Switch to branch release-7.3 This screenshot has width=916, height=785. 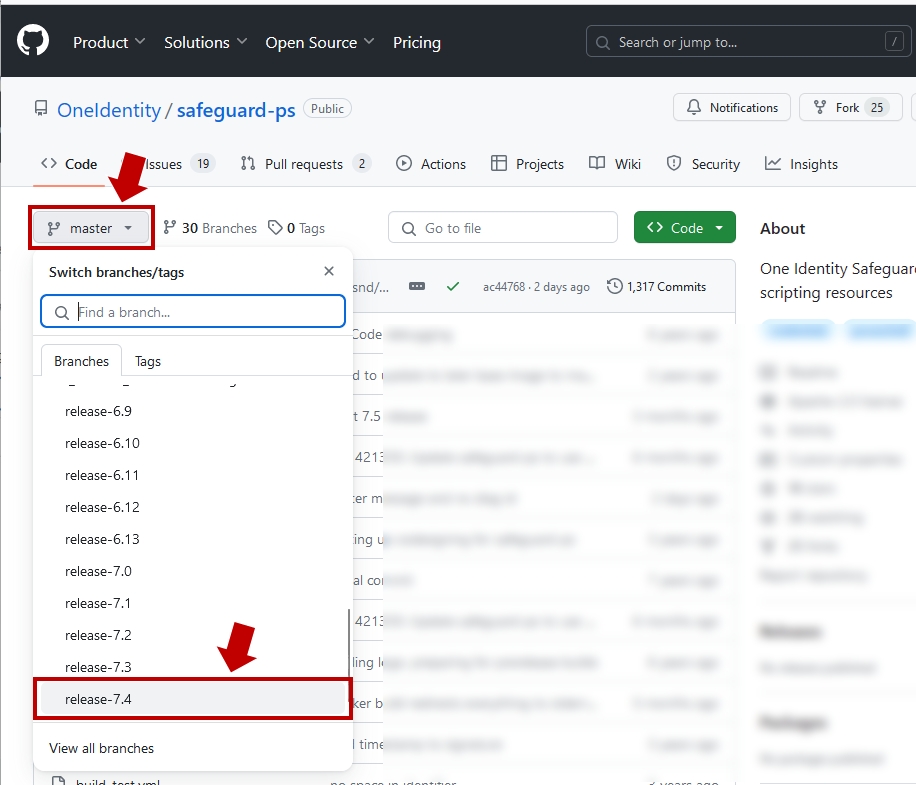(193, 667)
